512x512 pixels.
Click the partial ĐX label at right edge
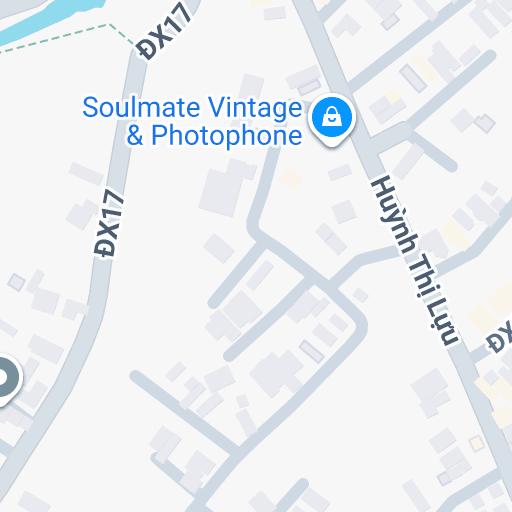[500, 337]
